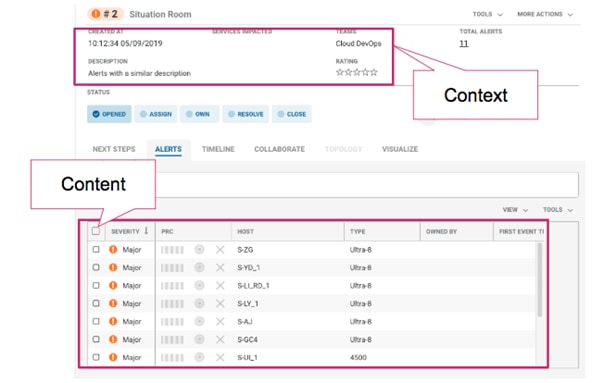Set status to OPENED
Screen dimensions: 604x383
109,114
